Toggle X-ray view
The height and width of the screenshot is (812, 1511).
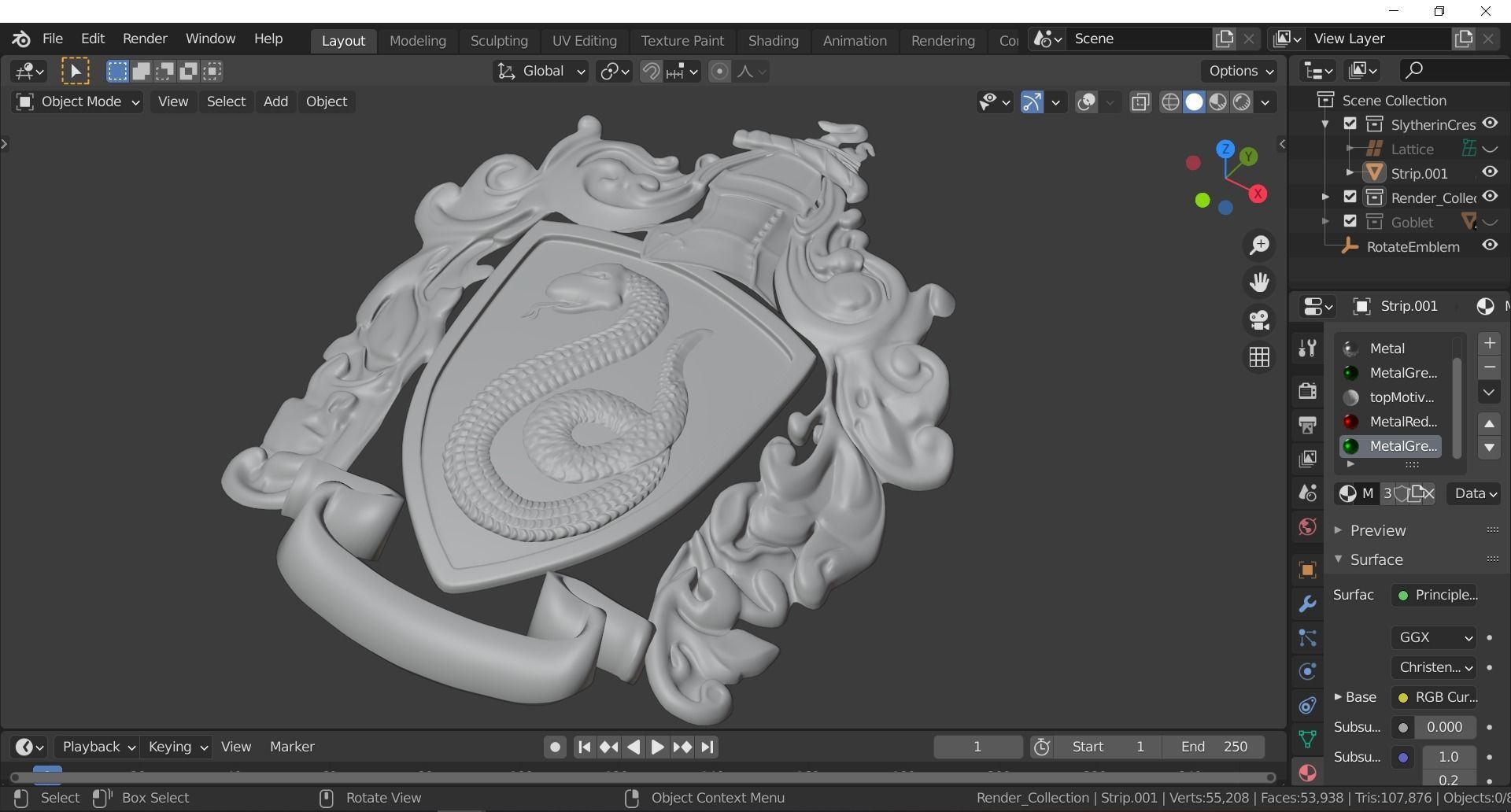1140,102
